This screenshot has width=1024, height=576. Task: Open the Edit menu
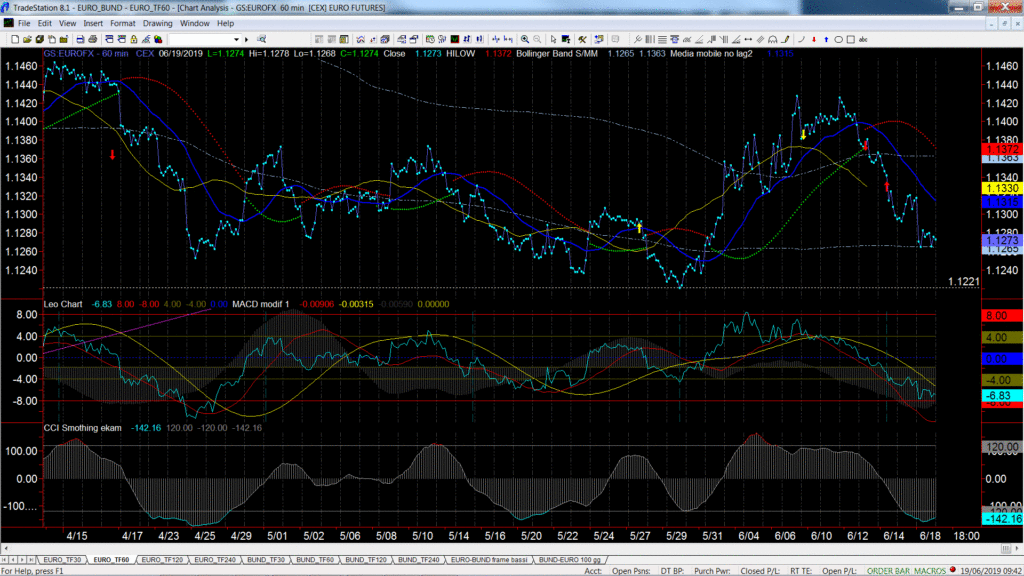[44, 24]
